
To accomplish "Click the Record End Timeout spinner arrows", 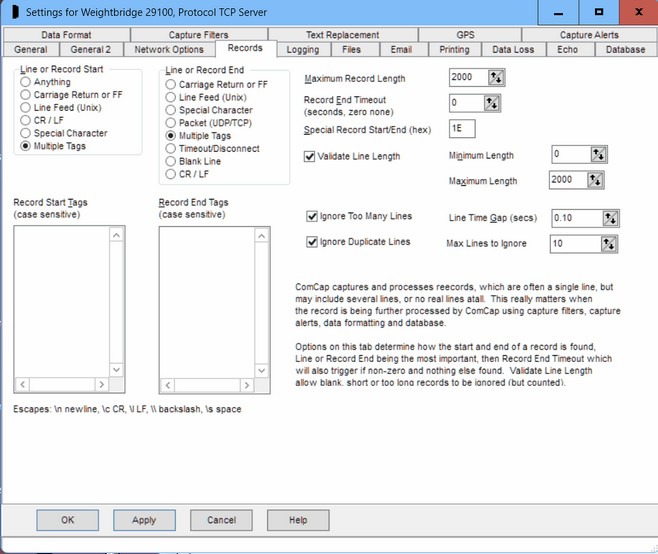I will (x=491, y=103).
